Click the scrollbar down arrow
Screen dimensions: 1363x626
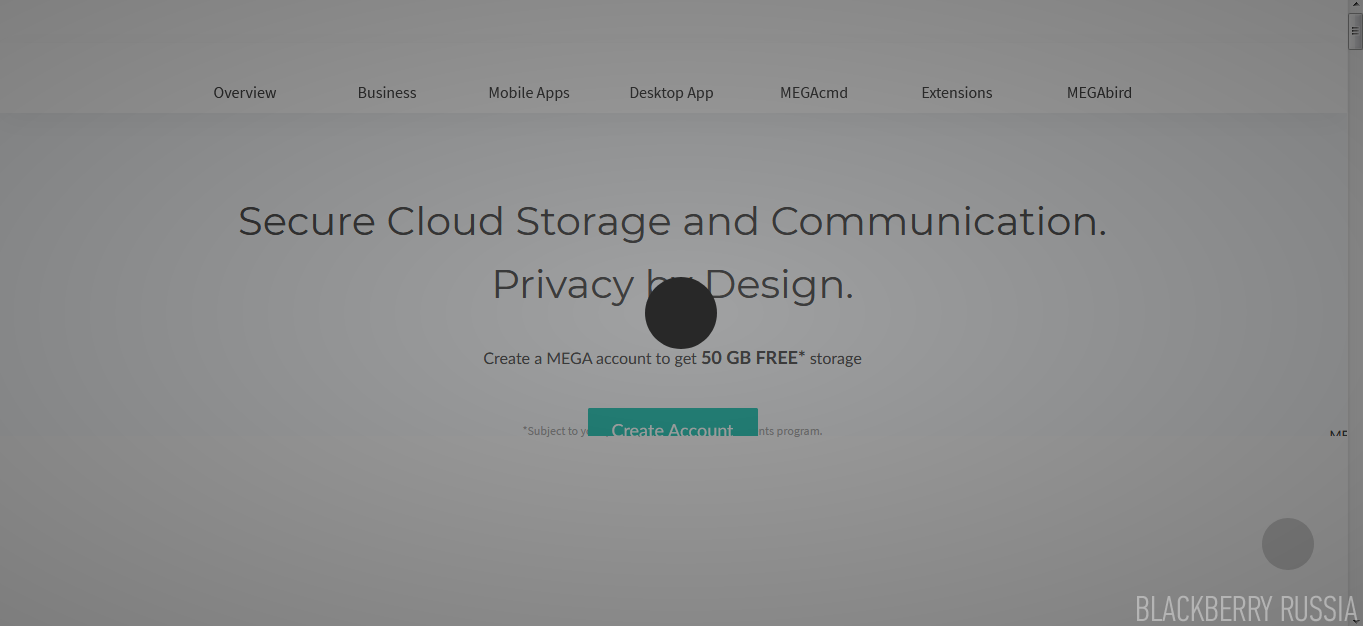[1355, 619]
